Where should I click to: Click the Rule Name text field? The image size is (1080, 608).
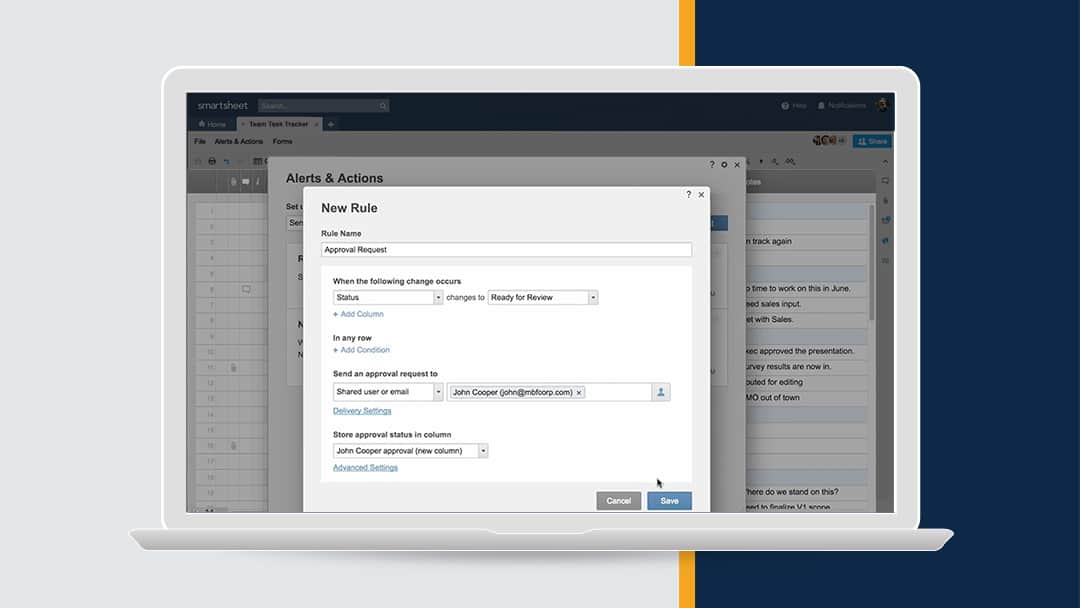point(506,250)
